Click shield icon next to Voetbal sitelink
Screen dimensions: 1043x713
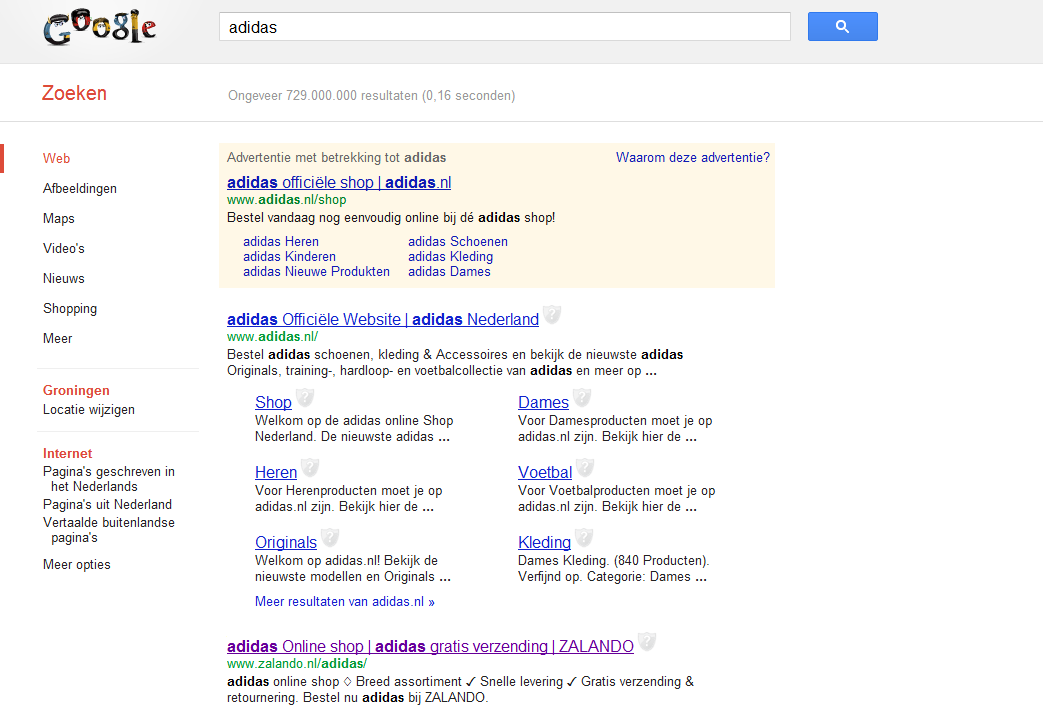click(585, 468)
